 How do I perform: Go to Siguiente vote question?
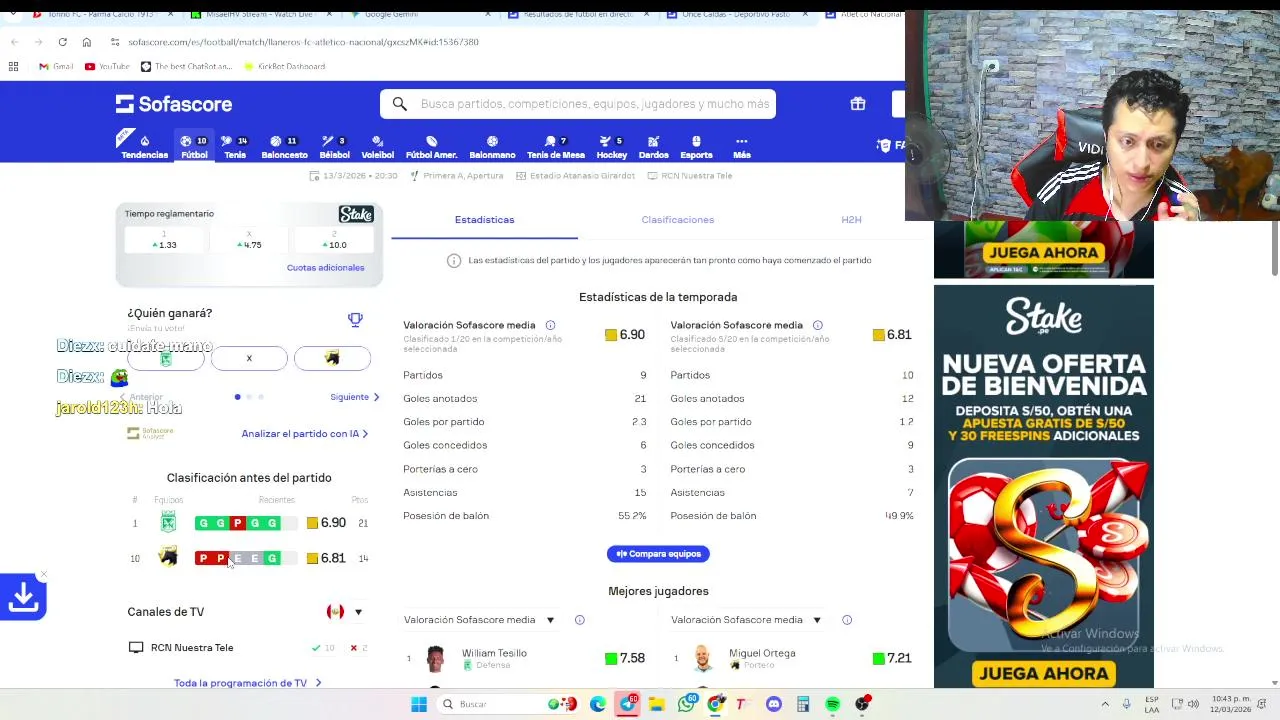click(355, 397)
